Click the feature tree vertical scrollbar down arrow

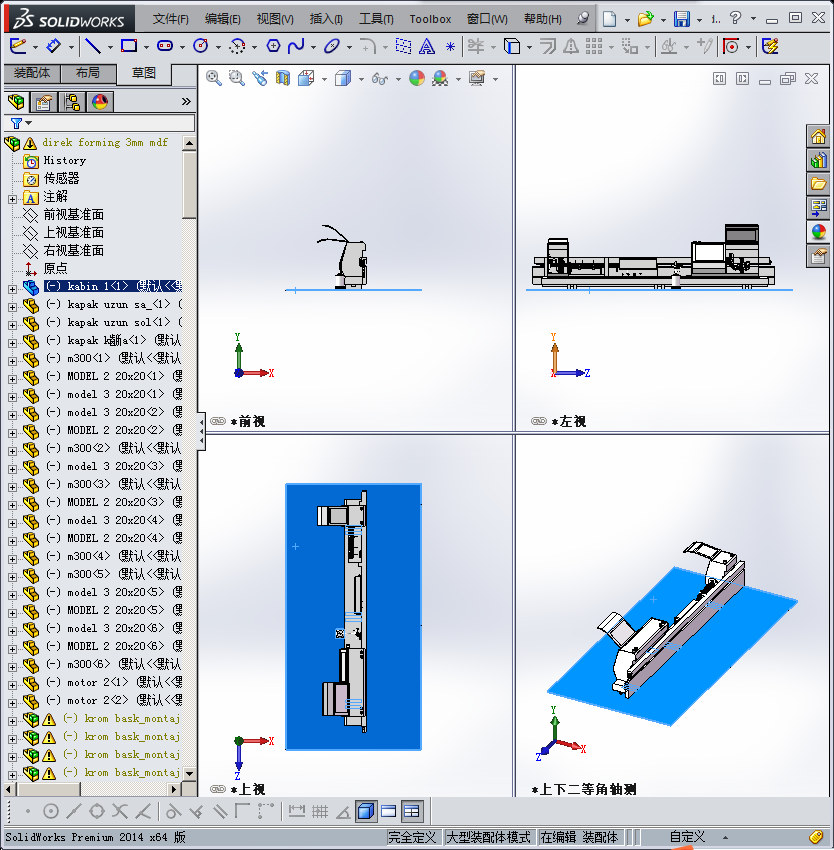(189, 774)
